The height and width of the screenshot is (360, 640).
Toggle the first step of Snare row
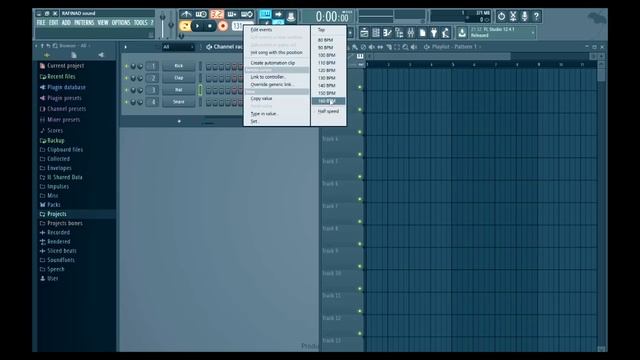click(x=208, y=102)
